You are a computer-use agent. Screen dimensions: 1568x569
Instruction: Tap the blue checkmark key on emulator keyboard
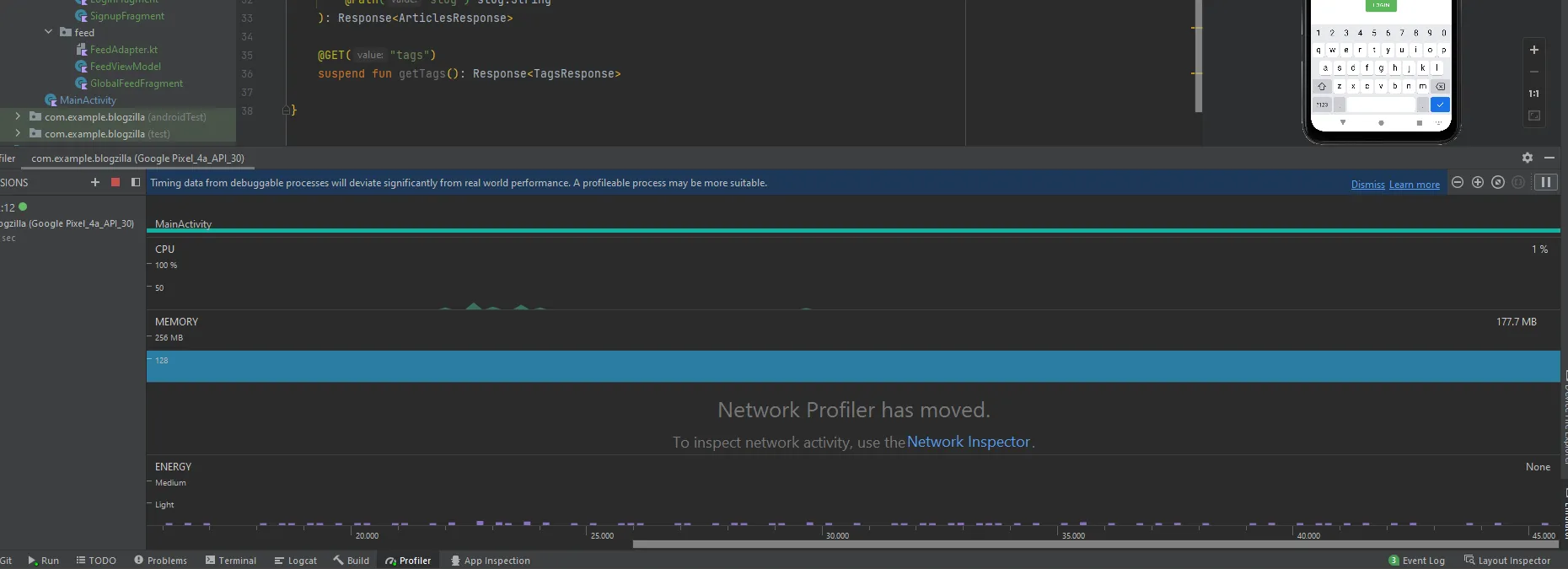tap(1440, 105)
